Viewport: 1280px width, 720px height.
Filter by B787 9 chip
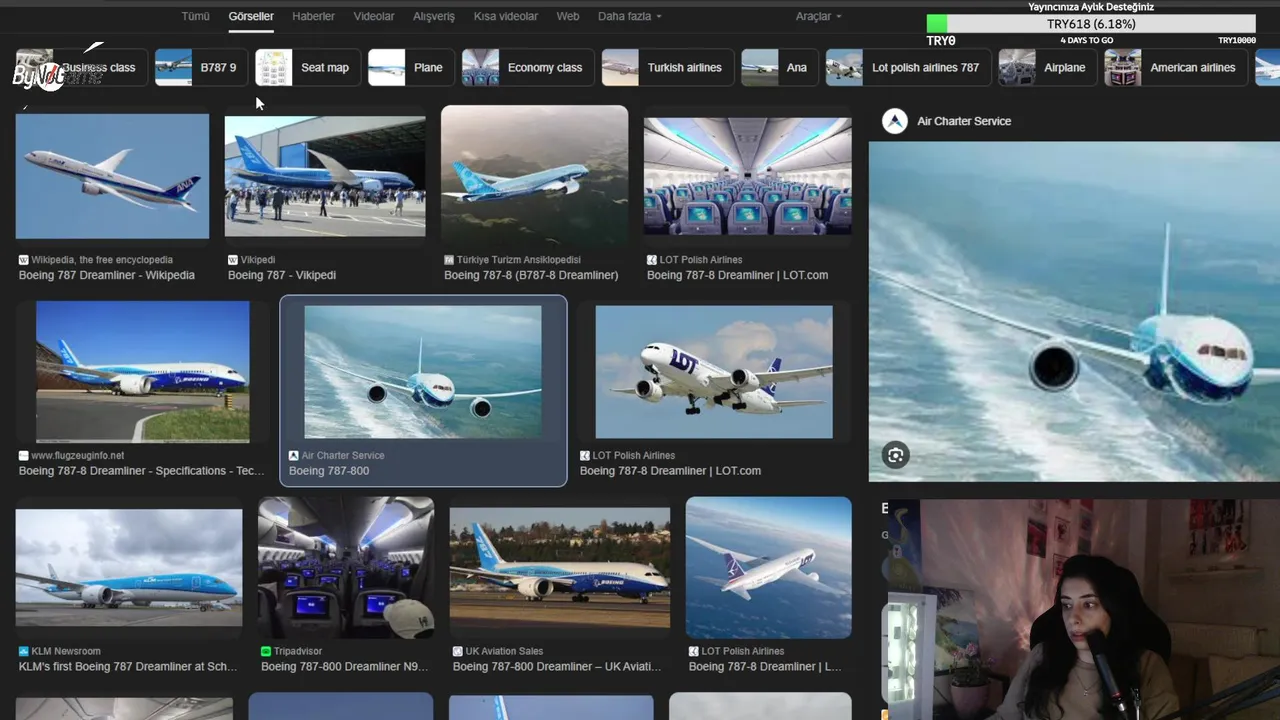(x=201, y=67)
